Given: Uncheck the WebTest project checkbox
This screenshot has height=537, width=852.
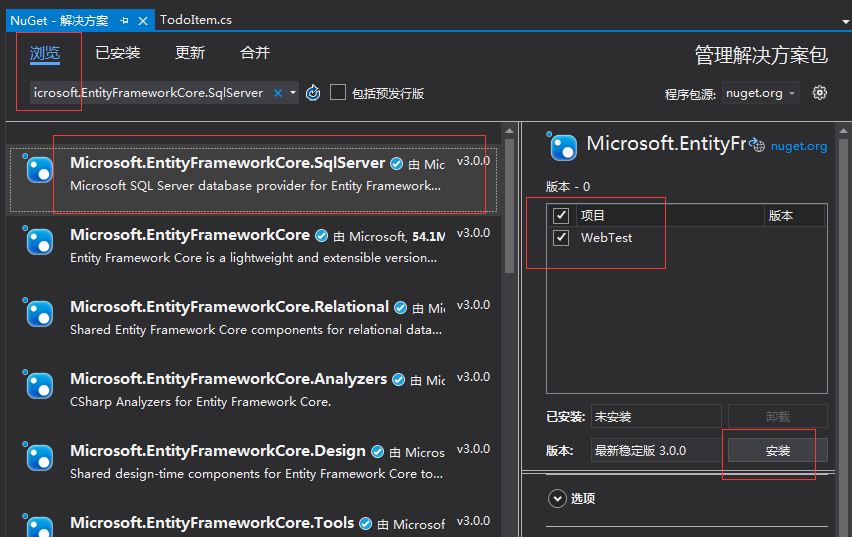Looking at the screenshot, I should [x=561, y=238].
